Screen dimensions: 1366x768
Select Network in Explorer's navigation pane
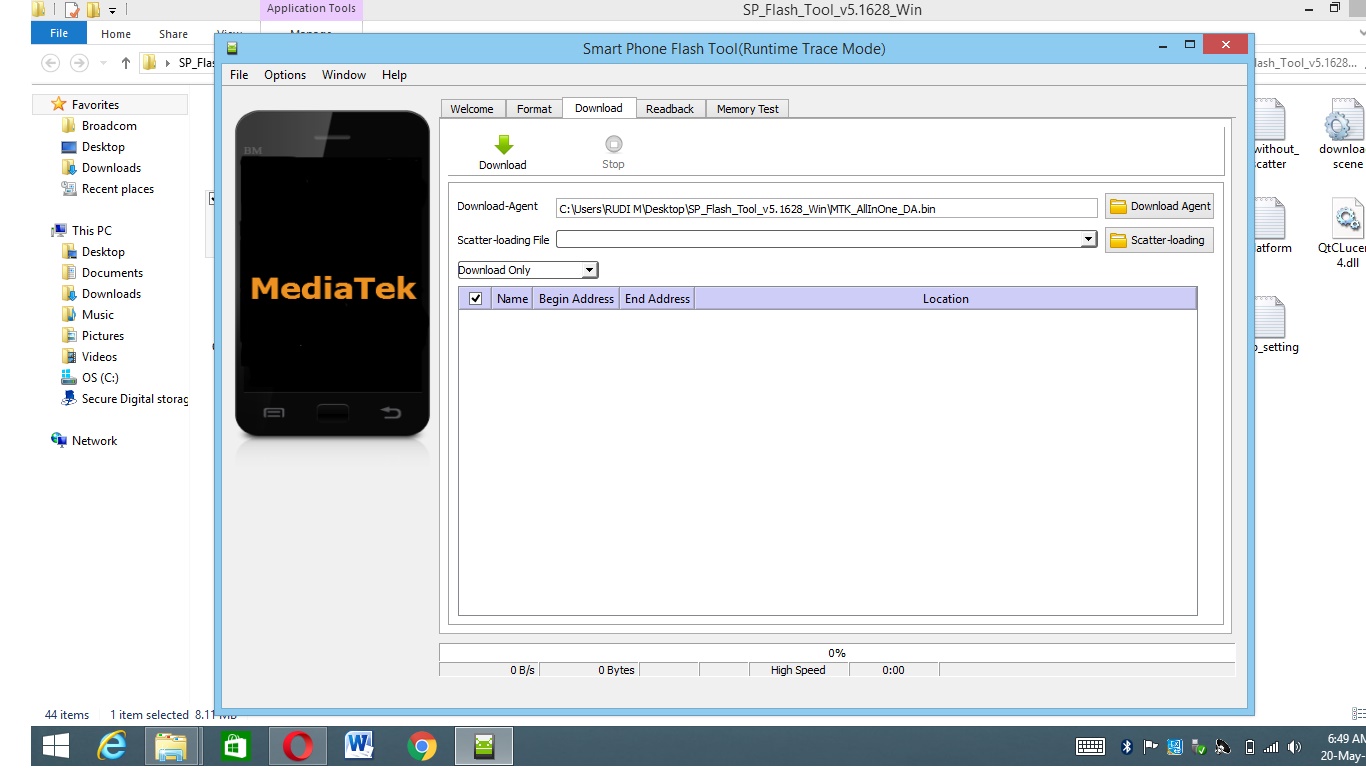pyautogui.click(x=94, y=441)
